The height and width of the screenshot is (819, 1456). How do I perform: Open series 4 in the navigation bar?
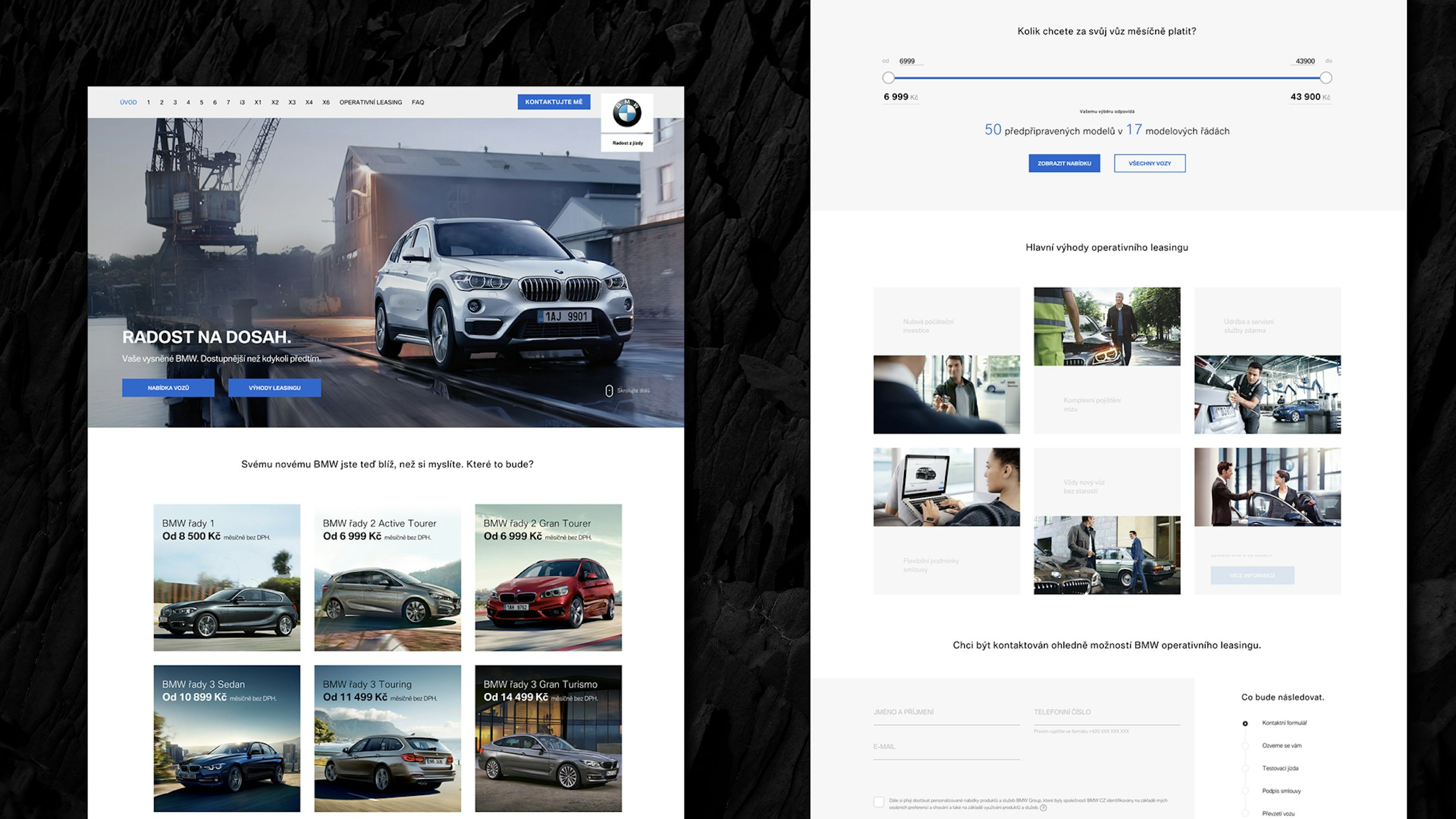click(189, 102)
